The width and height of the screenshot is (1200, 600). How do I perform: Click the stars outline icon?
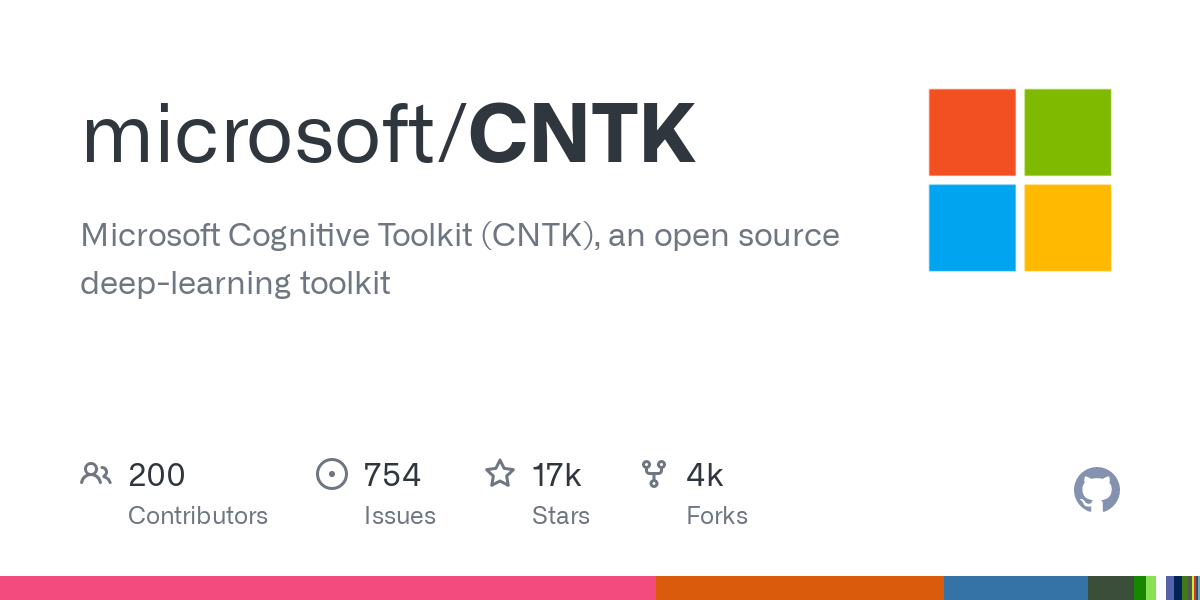point(500,474)
